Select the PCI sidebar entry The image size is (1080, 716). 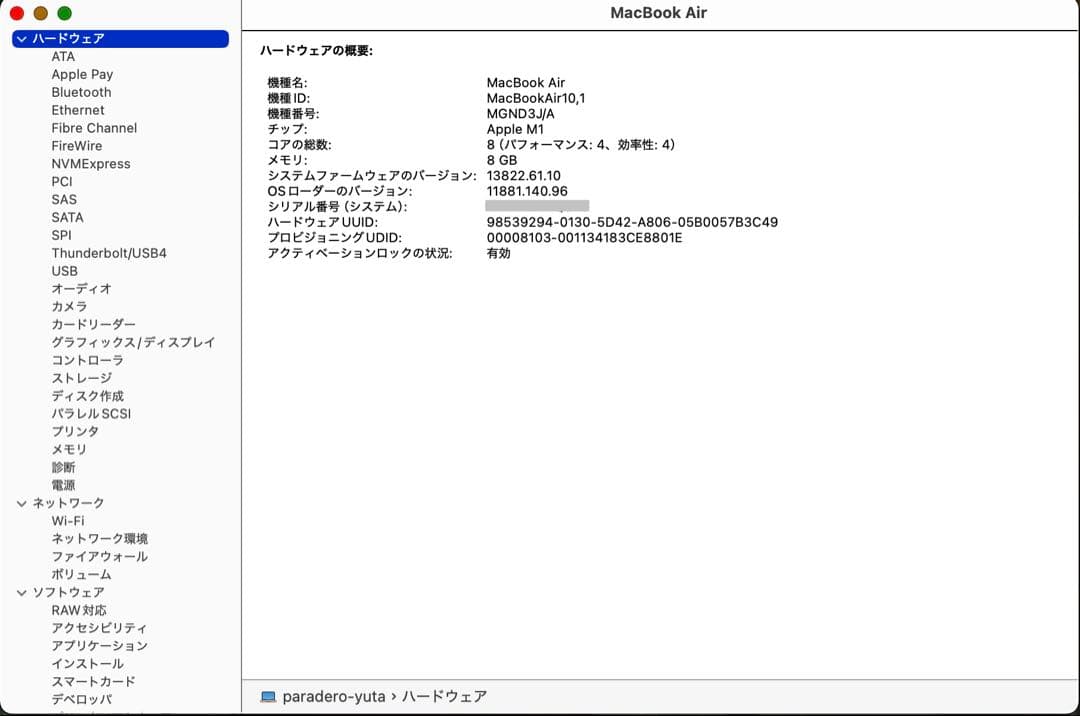pos(61,182)
